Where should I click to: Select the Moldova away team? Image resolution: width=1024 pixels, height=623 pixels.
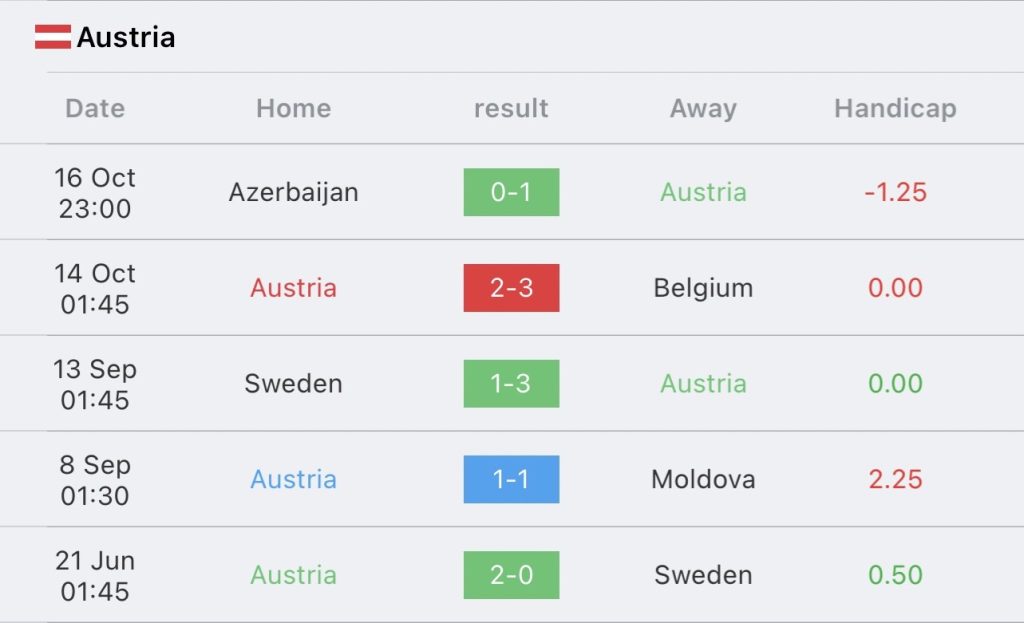703,479
